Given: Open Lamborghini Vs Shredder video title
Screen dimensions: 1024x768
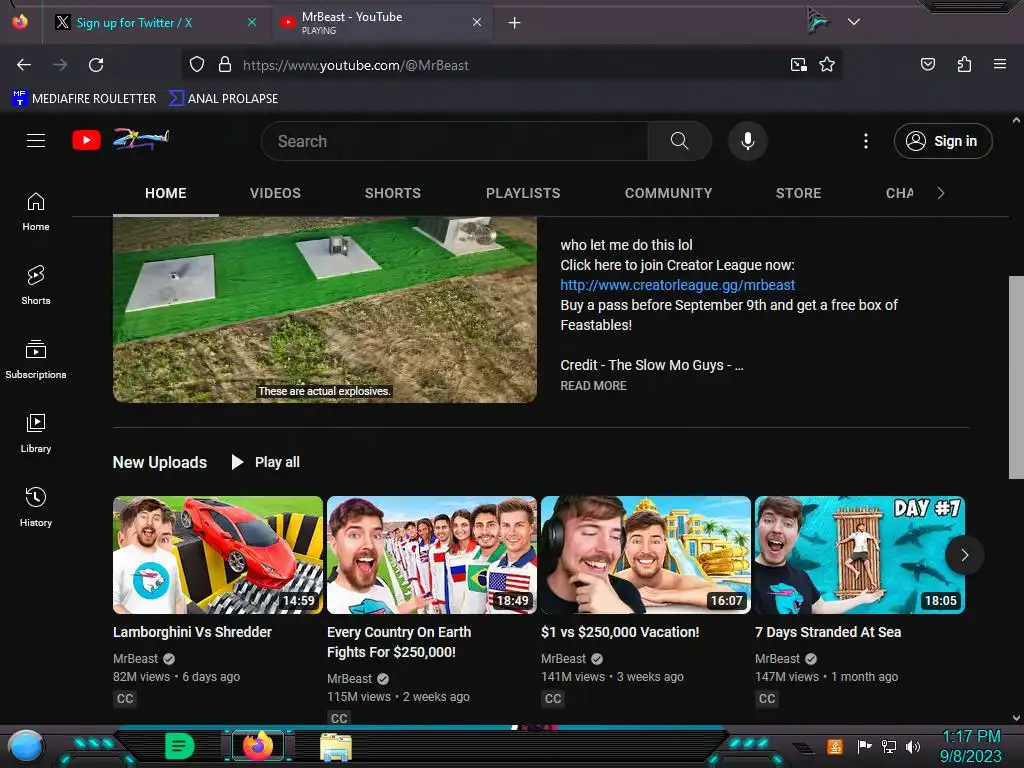Looking at the screenshot, I should tap(192, 632).
